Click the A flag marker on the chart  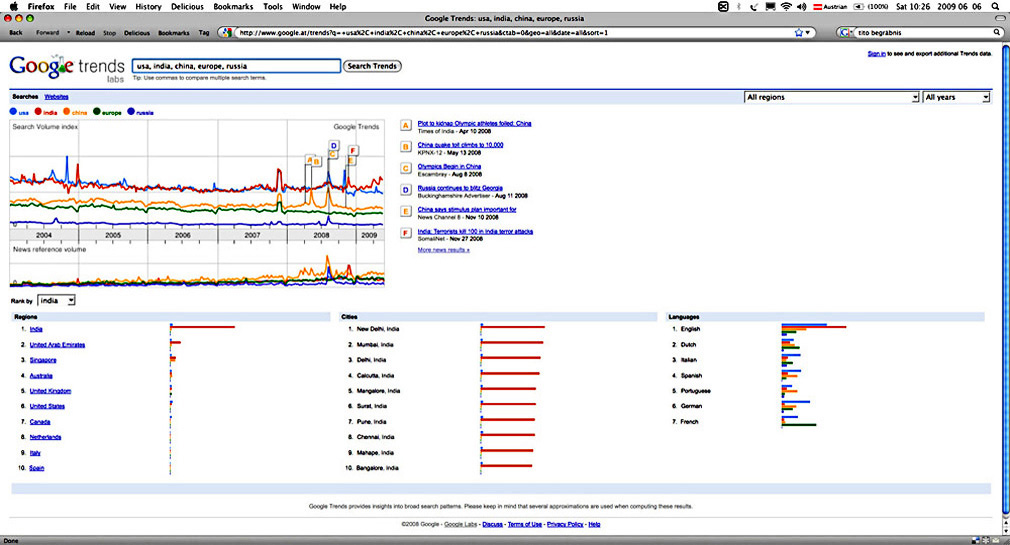click(x=309, y=158)
